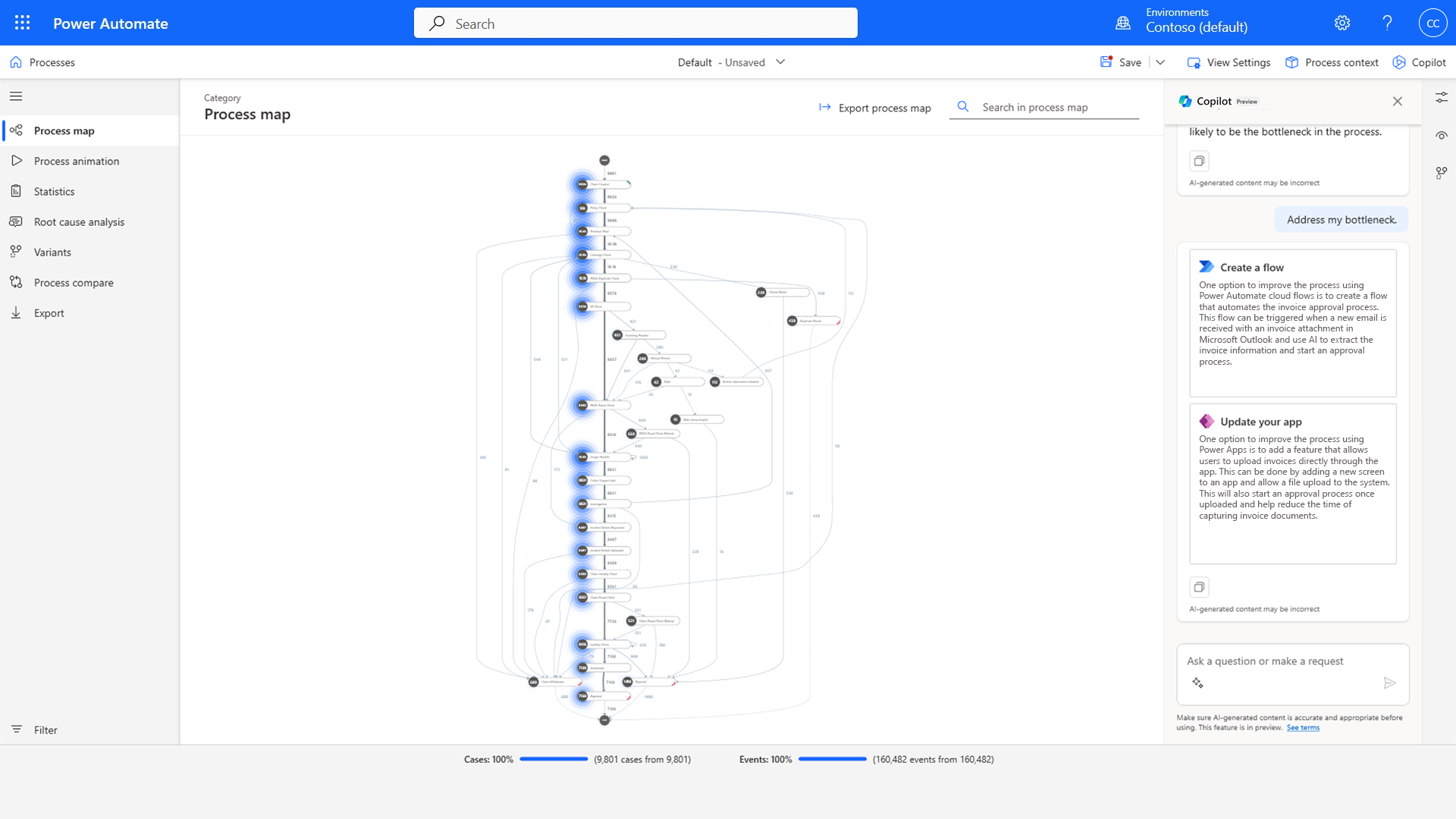
Task: Open the map display settings icon on right edge
Action: (1442, 97)
